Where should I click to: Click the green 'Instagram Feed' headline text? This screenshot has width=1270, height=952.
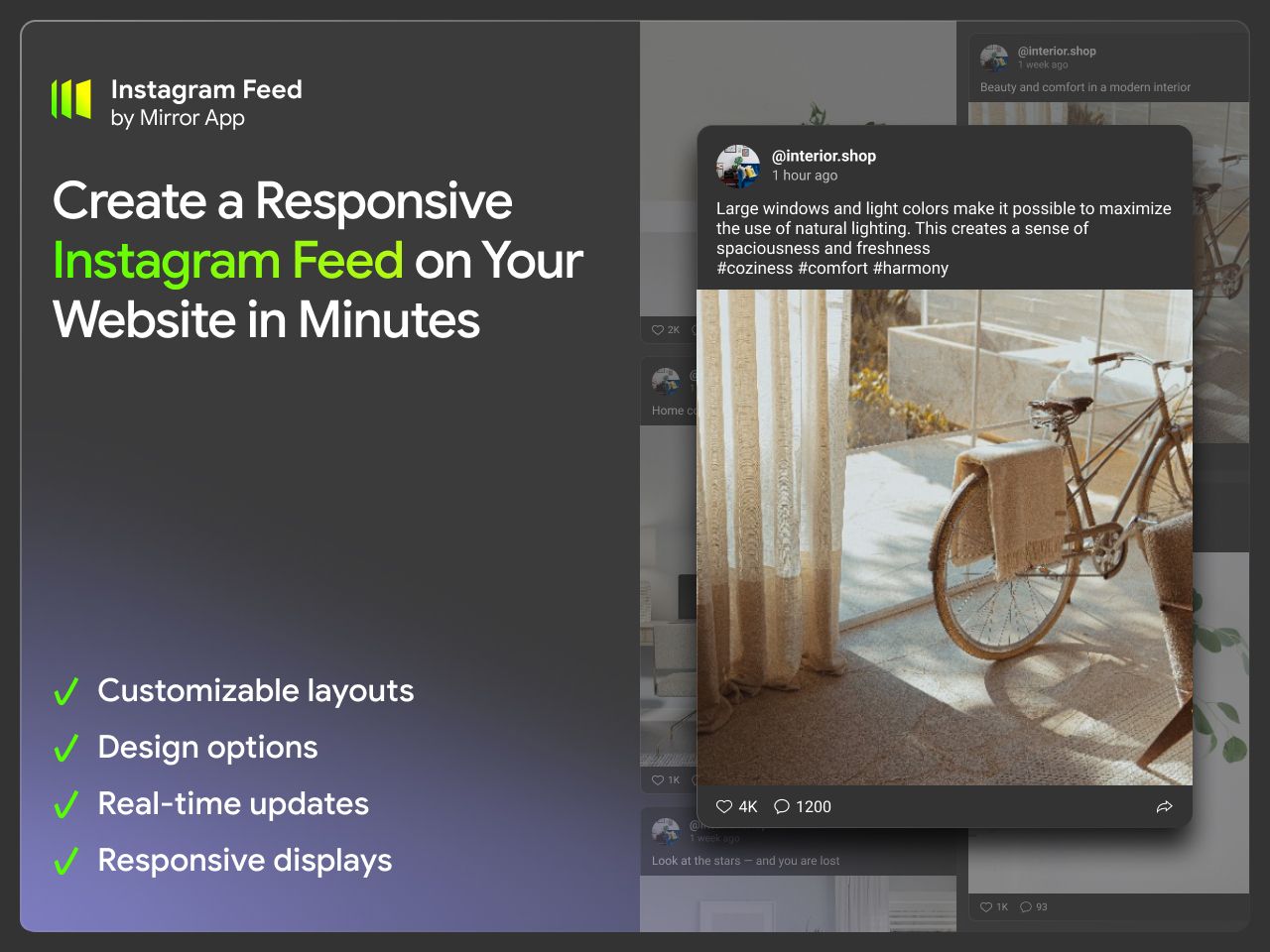(227, 261)
